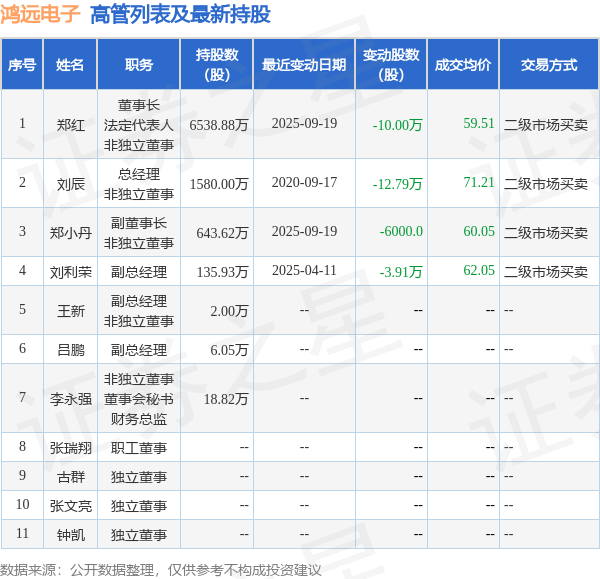Click the 鸿远电子 company title
600x579 pixels.
coord(40,15)
